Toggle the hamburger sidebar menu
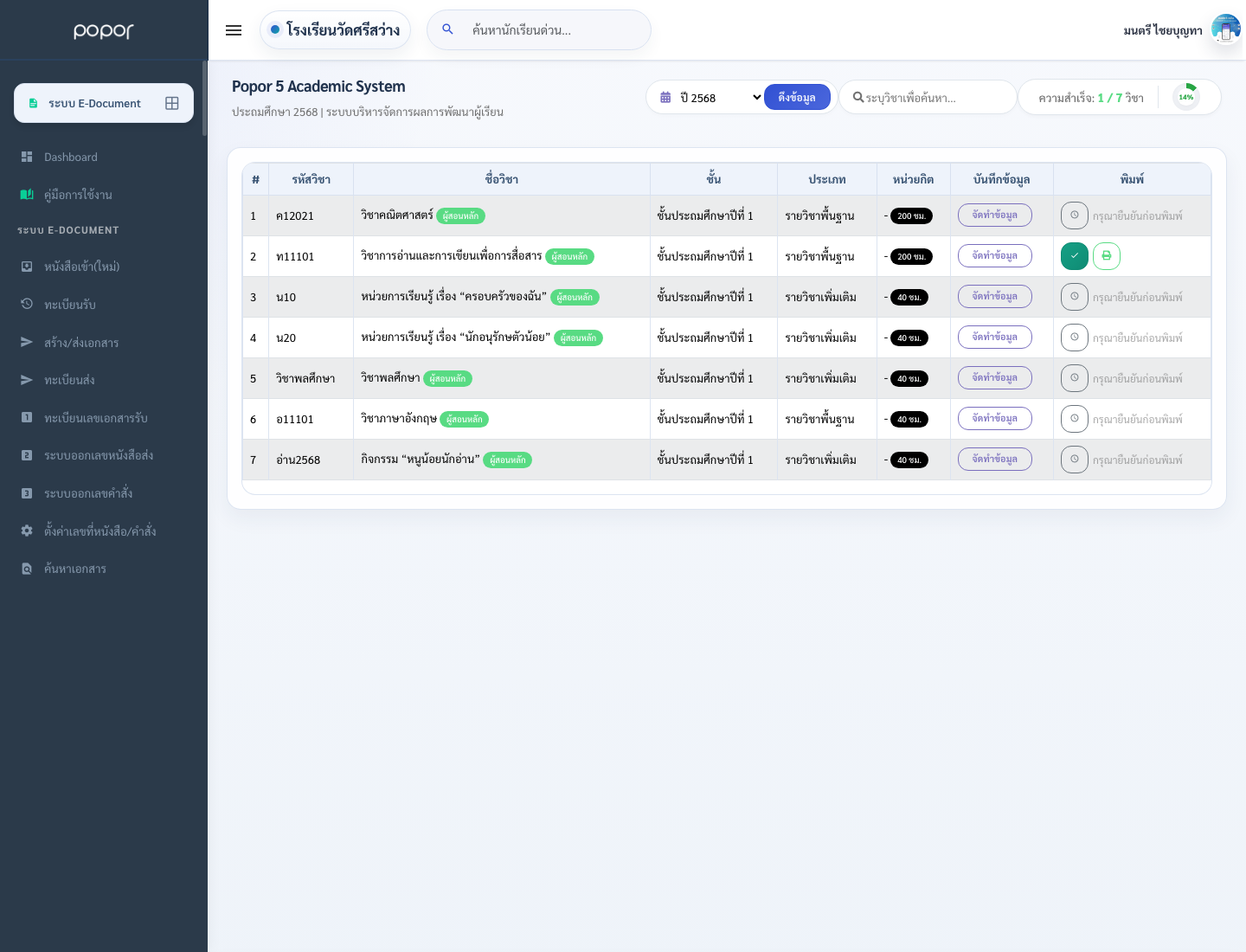 tap(234, 30)
